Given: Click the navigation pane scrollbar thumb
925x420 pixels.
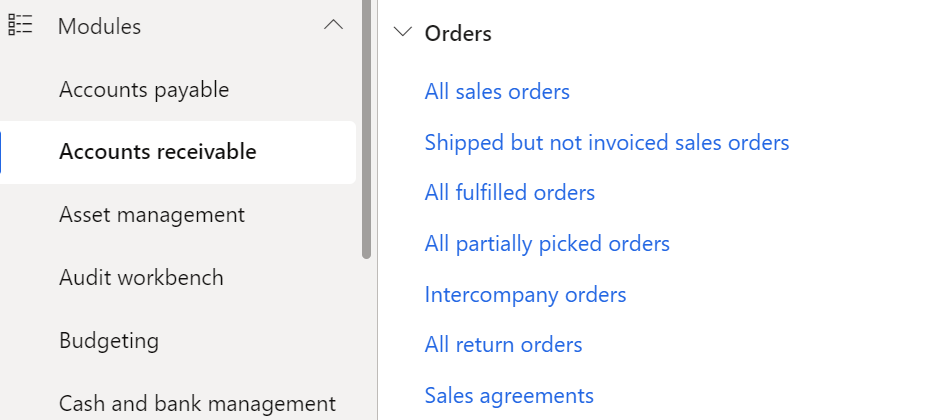Looking at the screenshot, I should [366, 129].
